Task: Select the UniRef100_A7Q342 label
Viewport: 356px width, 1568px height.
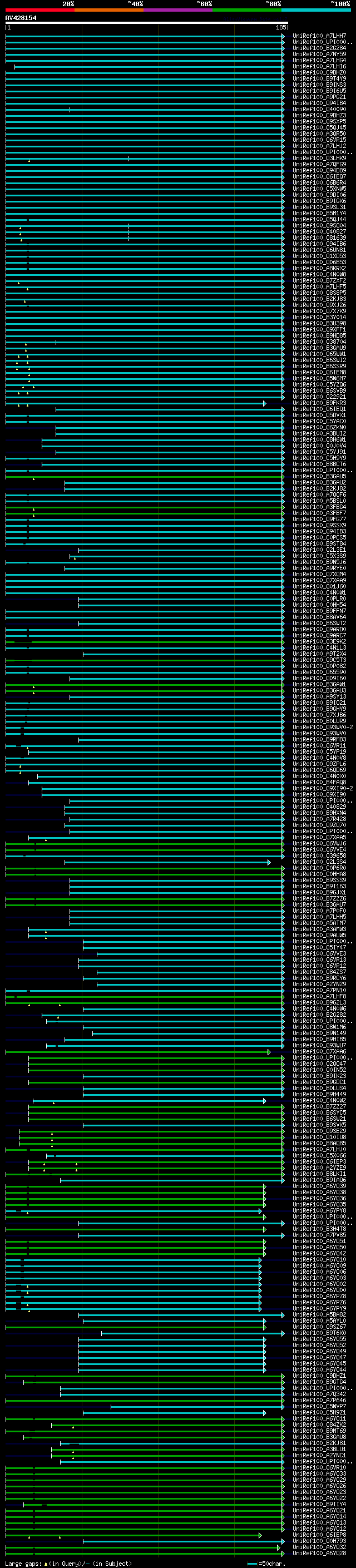Action: (319, 1394)
